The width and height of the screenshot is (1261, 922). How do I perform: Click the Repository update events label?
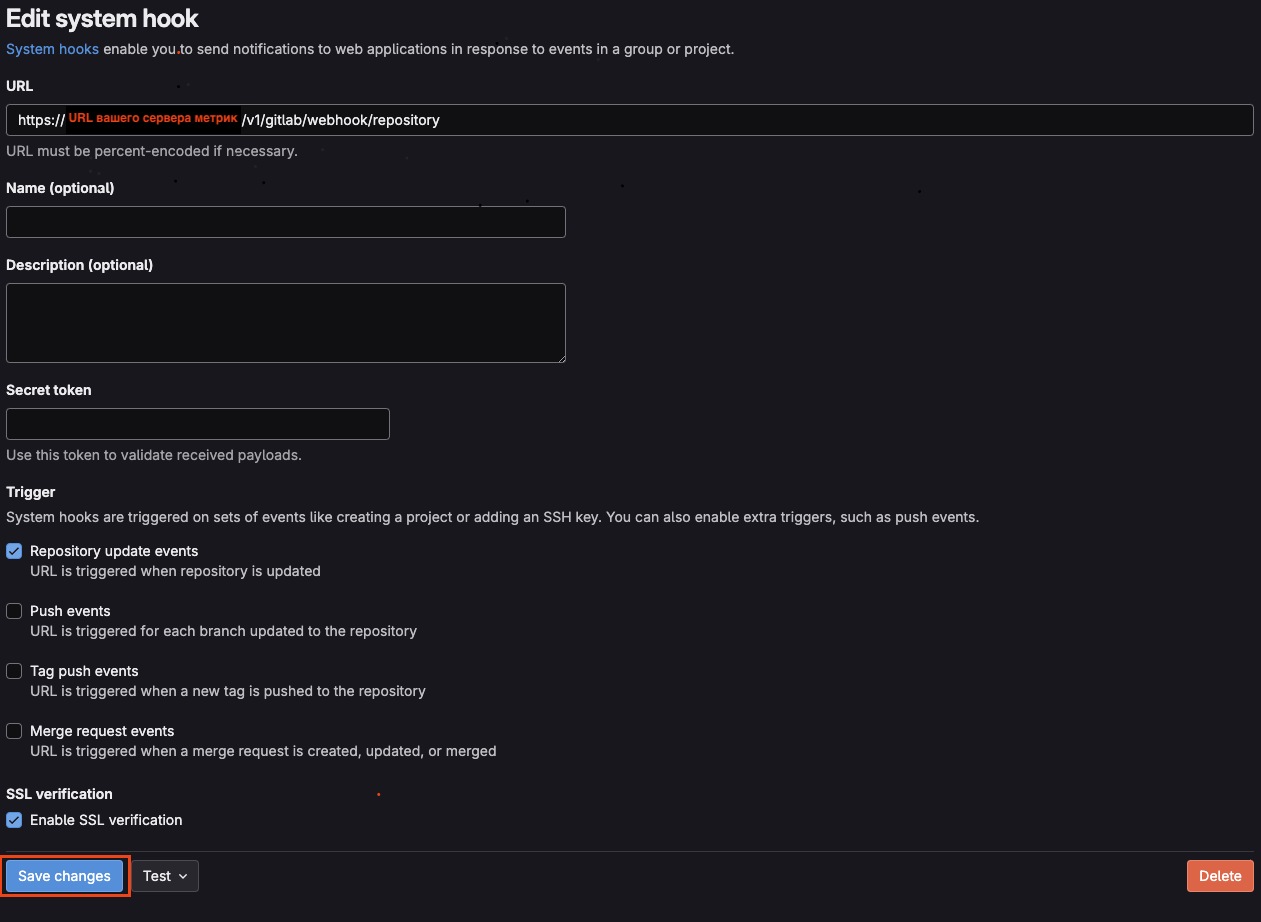click(114, 551)
